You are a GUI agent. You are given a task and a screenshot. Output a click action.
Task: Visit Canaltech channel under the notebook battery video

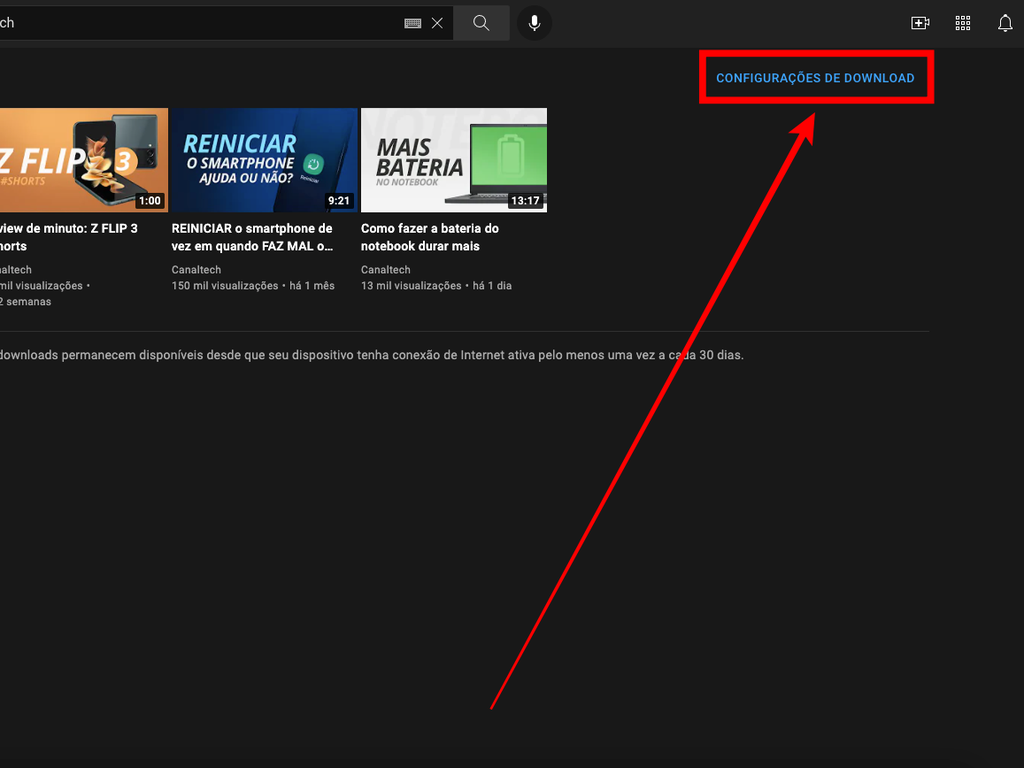tap(386, 270)
